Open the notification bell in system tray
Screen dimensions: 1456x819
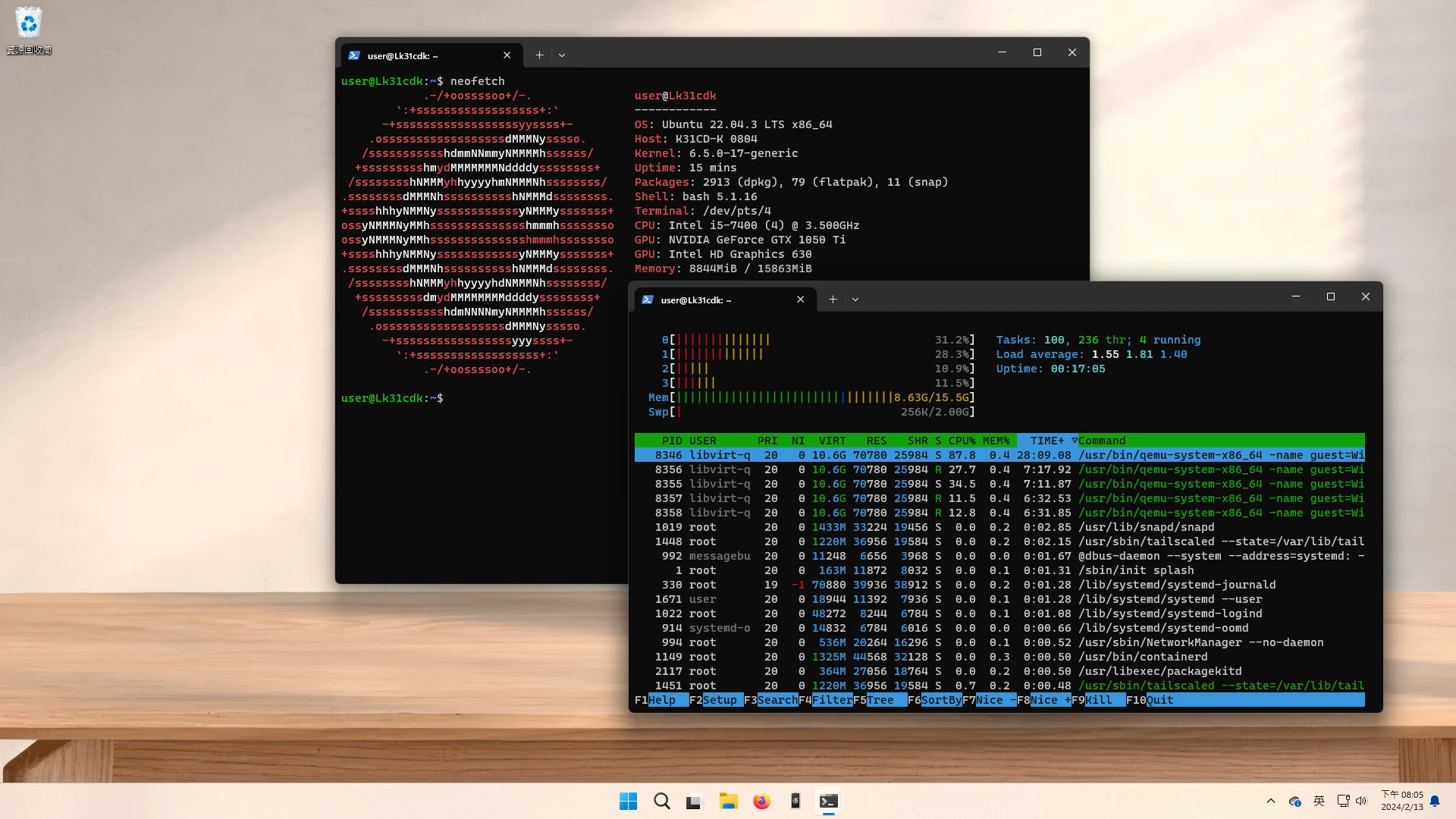pos(1435,802)
